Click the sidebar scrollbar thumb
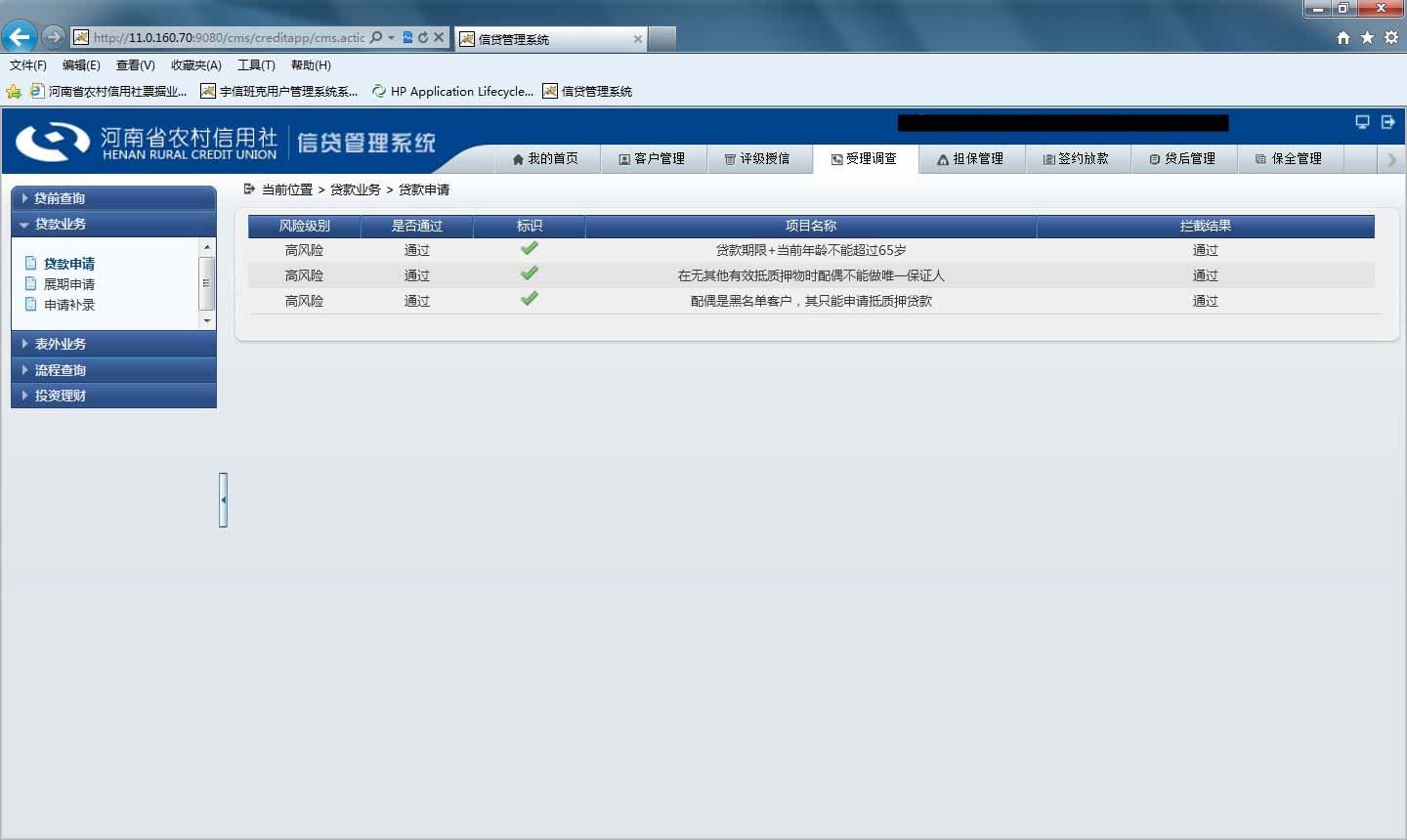 206,283
